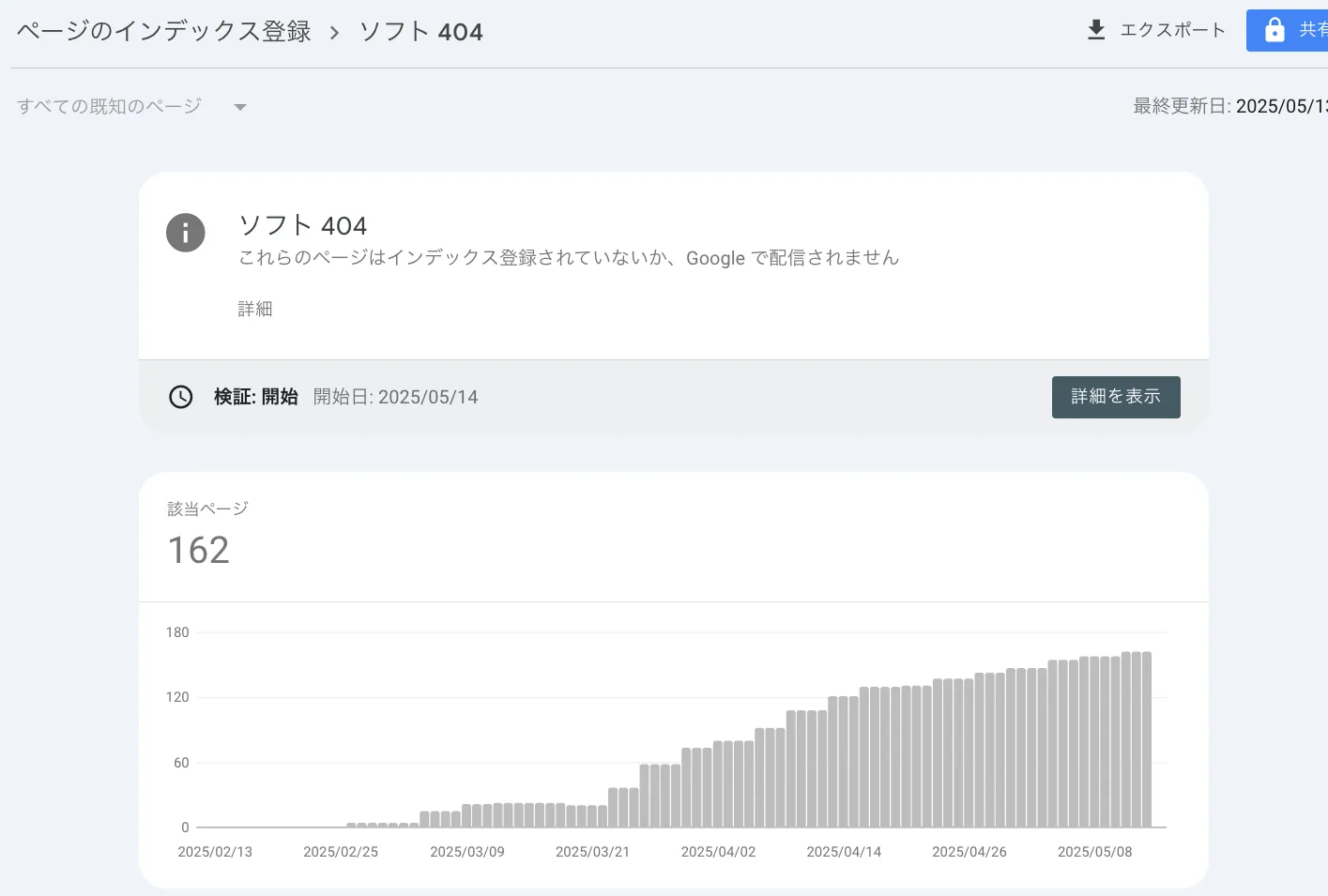This screenshot has height=896, width=1328.
Task: Expand the すべての既知のページ filter dropdown
Action: click(x=110, y=106)
